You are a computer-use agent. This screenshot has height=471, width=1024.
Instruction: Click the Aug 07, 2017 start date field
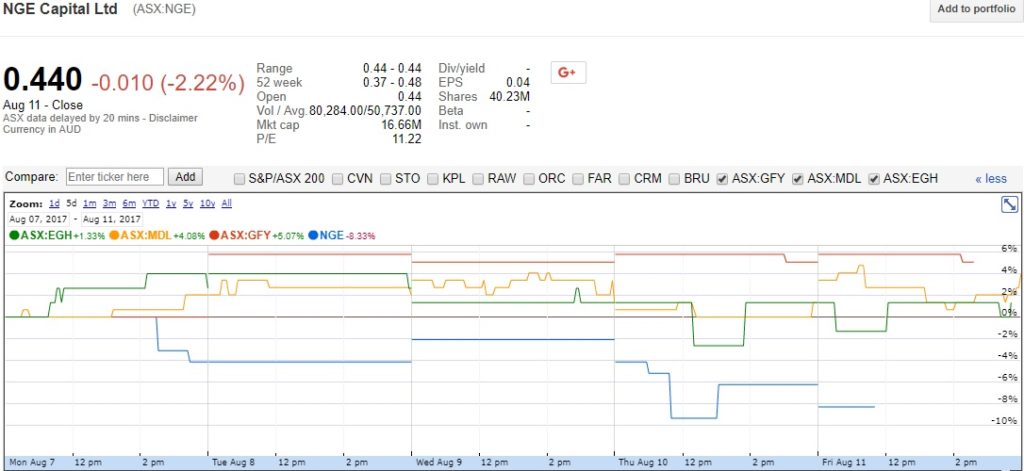click(x=38, y=219)
